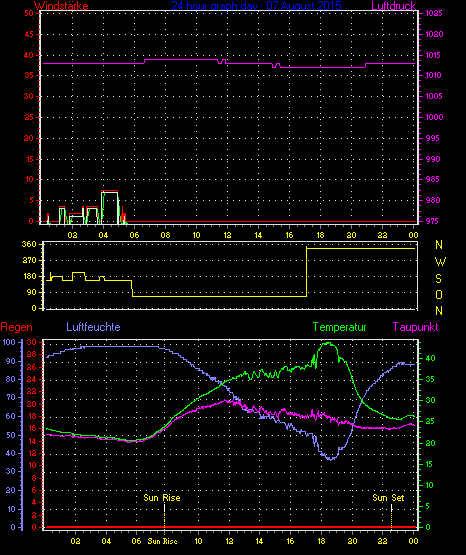Click the 1025 pressure axis value
Screen dimensions: 466x555
coord(434,13)
